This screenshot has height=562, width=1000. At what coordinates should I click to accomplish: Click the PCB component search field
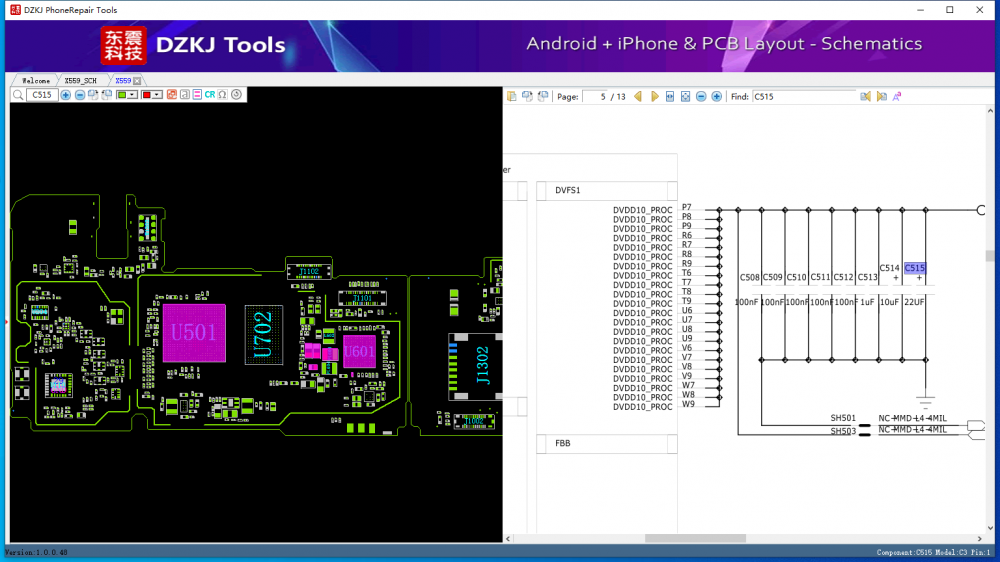42,95
